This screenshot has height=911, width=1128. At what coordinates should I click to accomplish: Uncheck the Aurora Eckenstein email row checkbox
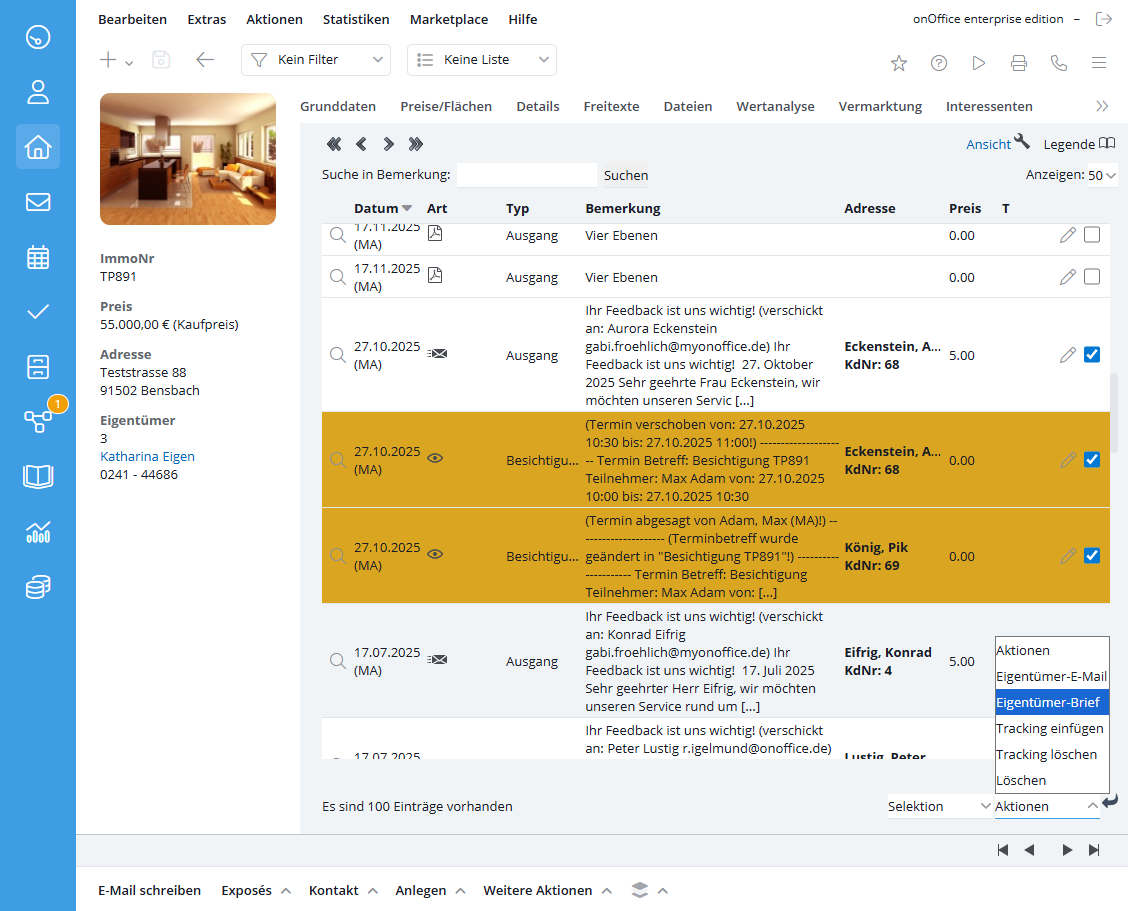pyautogui.click(x=1091, y=355)
